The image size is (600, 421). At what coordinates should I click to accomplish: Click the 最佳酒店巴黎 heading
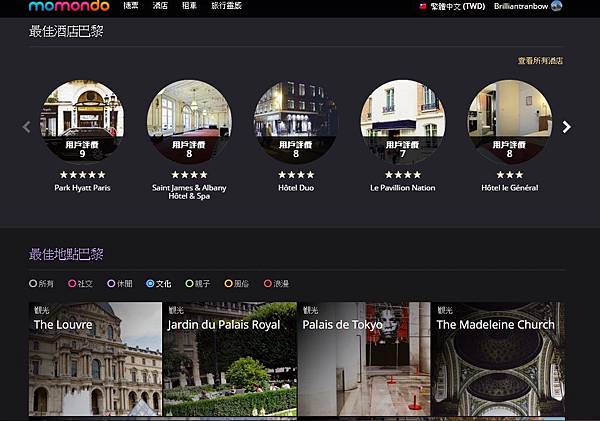point(66,31)
